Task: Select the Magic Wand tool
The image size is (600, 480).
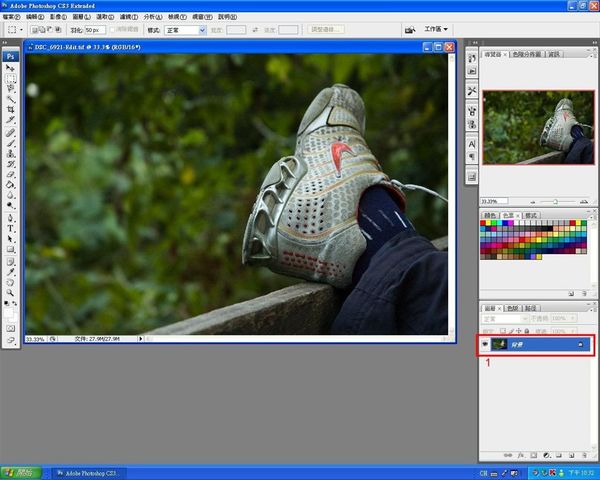Action: tap(10, 99)
